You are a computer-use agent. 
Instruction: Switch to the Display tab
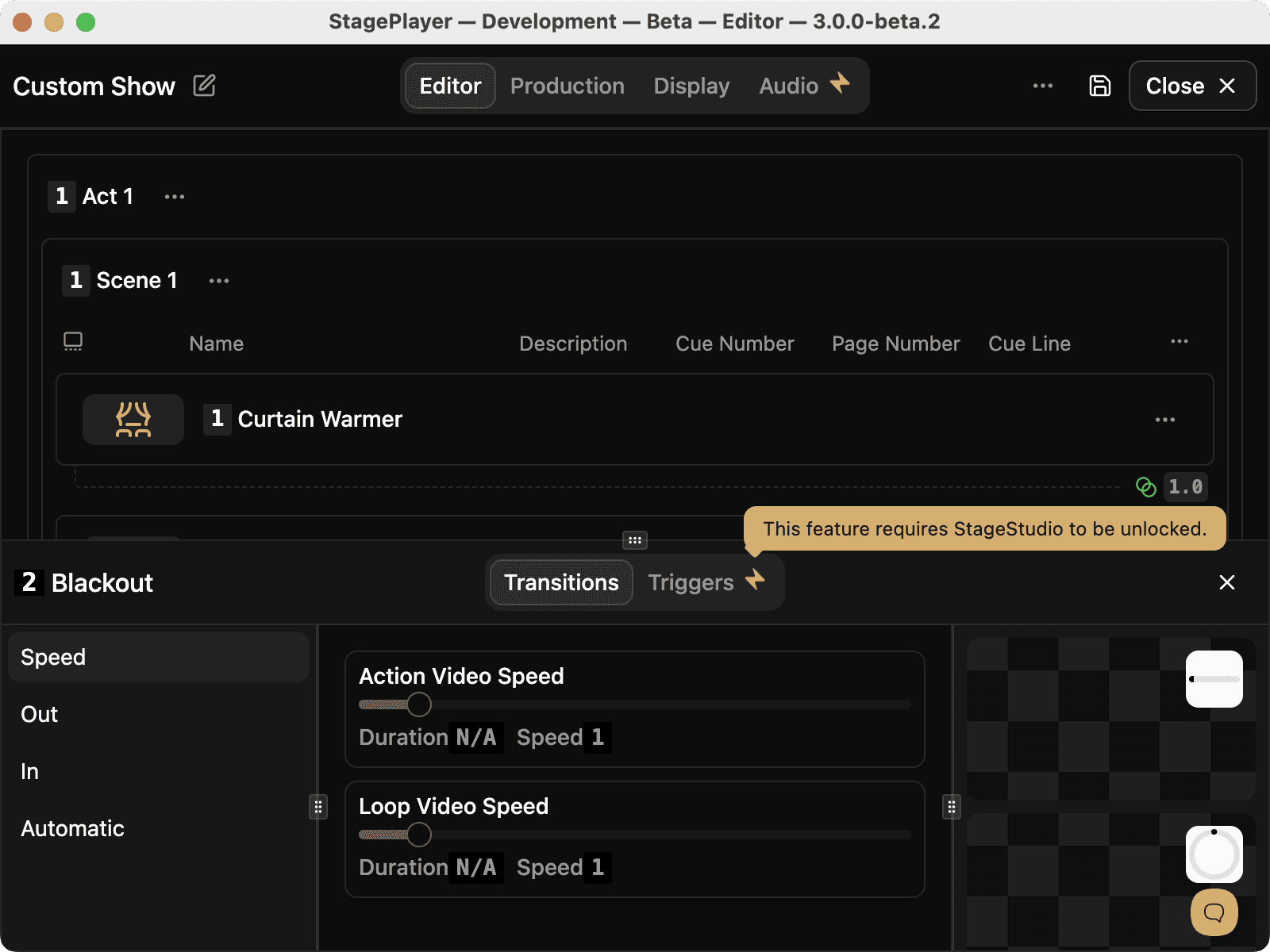coord(691,86)
